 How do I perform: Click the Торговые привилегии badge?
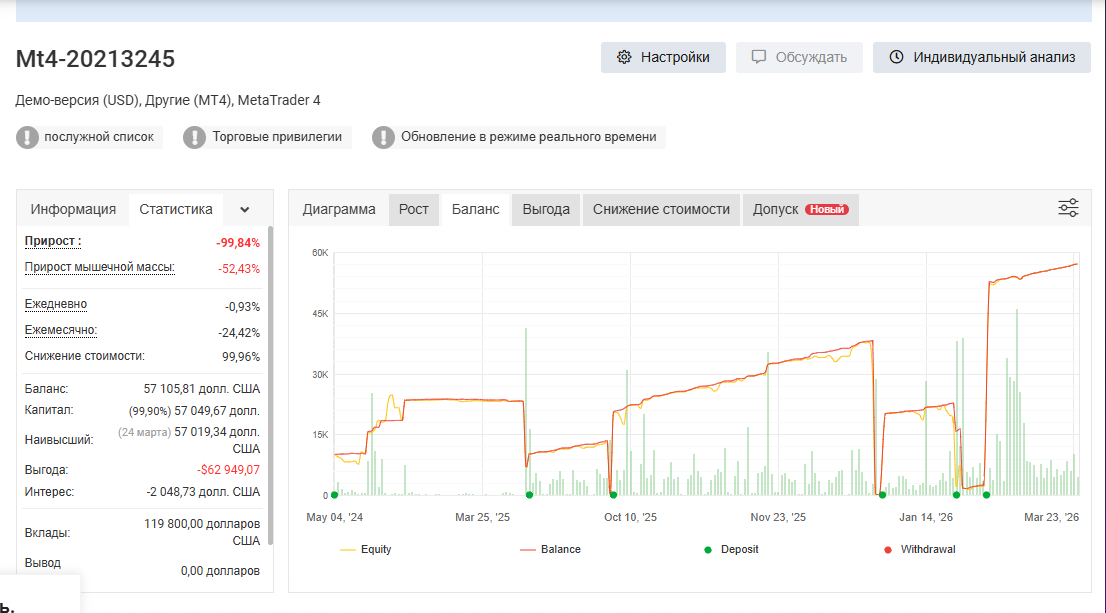point(267,138)
